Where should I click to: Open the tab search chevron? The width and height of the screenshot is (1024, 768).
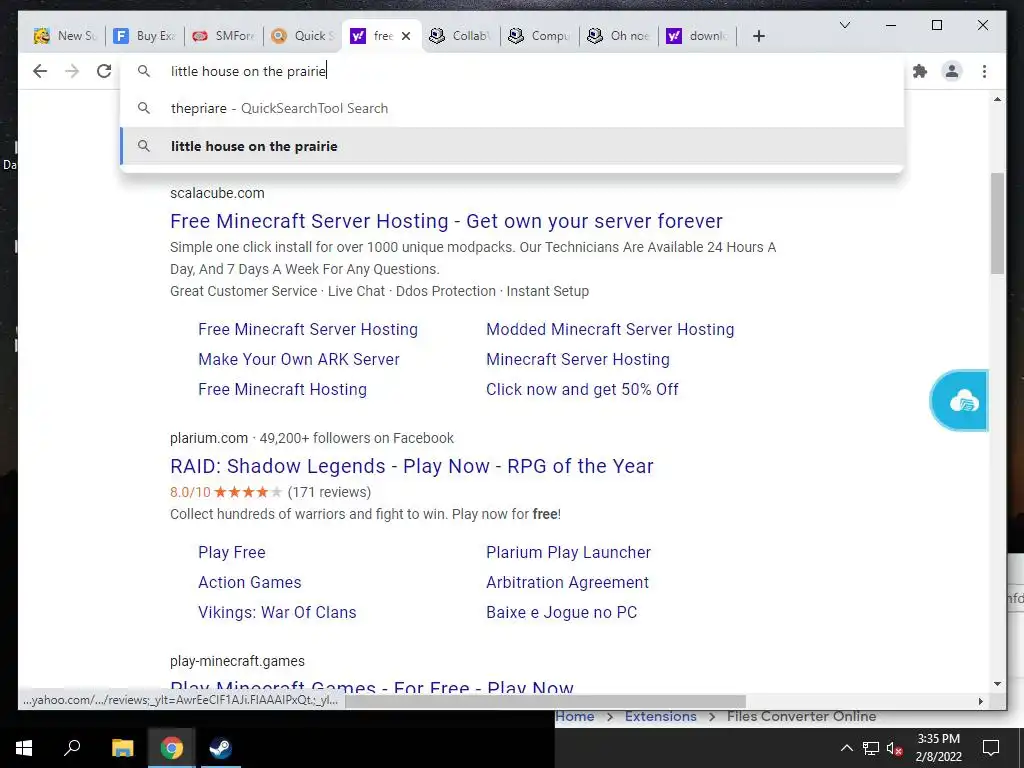point(844,25)
